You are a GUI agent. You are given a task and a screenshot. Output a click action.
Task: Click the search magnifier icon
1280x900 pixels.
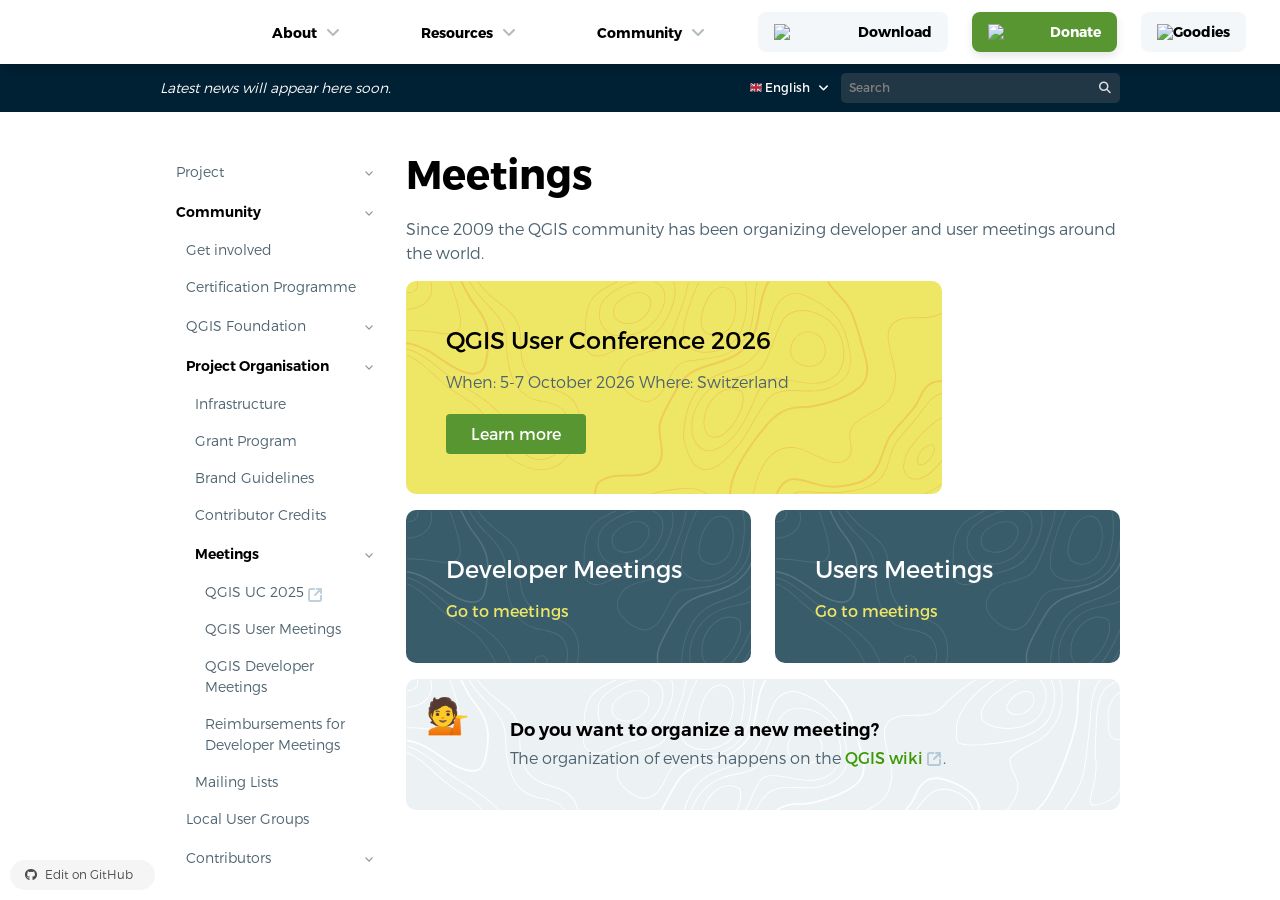[x=1105, y=88]
